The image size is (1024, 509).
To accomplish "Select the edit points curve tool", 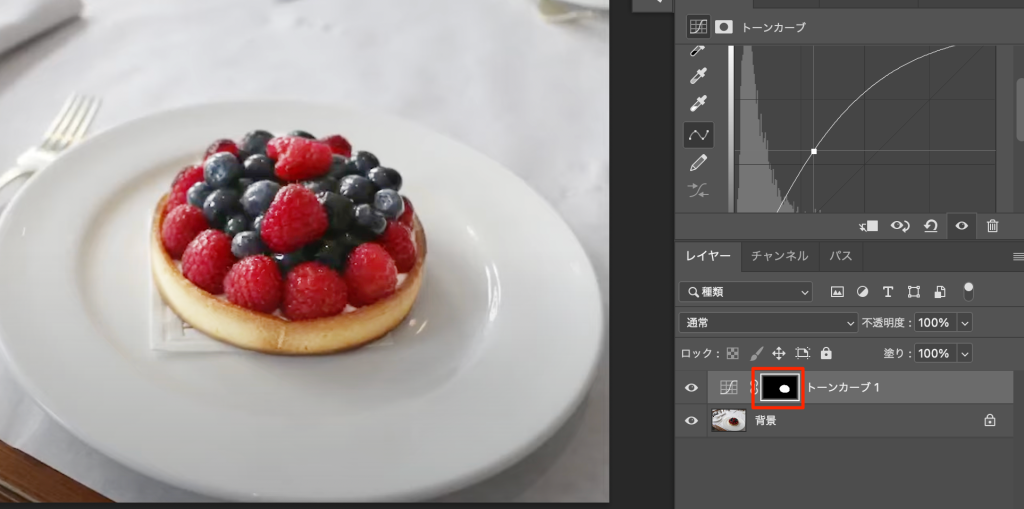I will point(698,134).
